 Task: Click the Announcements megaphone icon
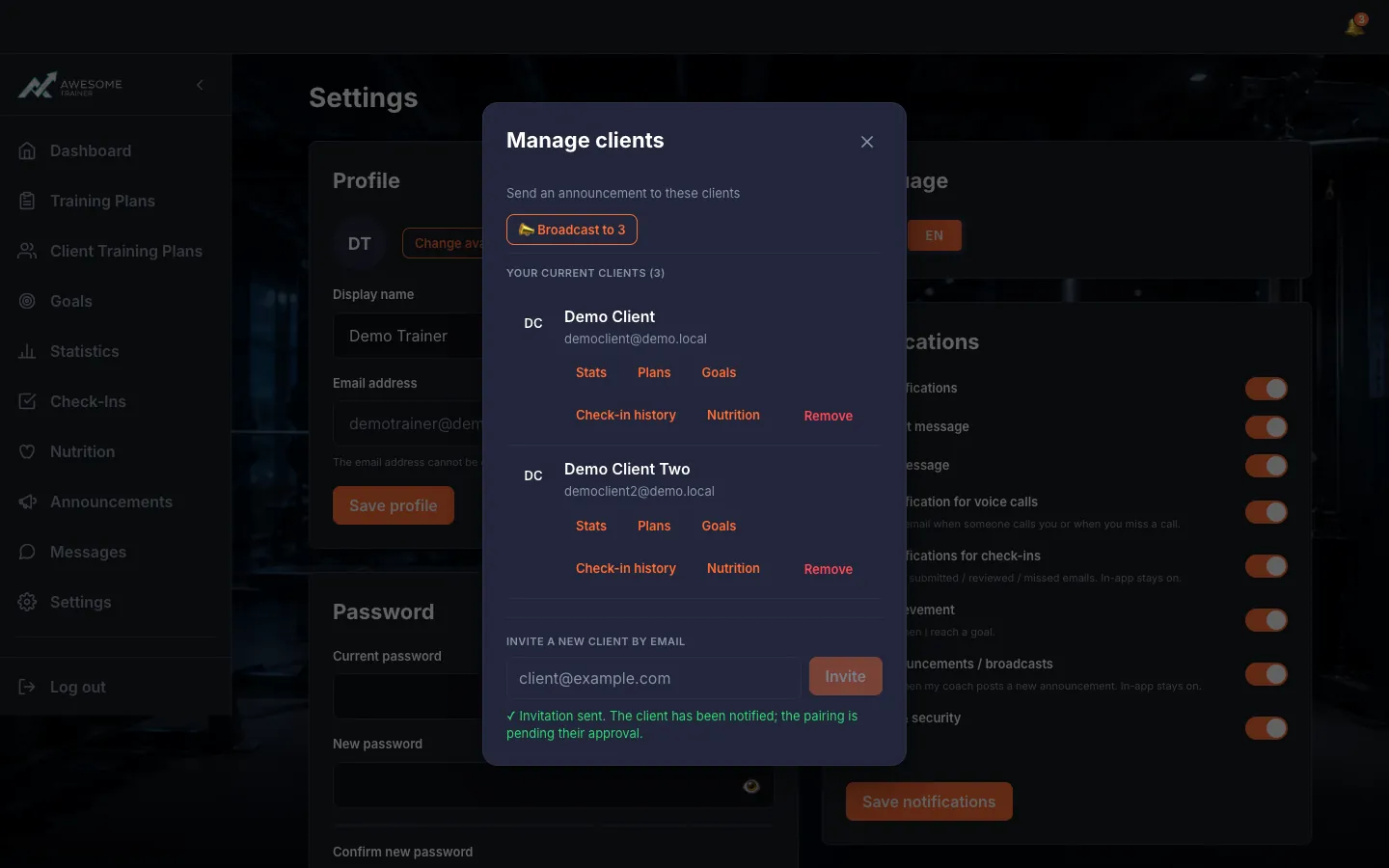(x=27, y=502)
